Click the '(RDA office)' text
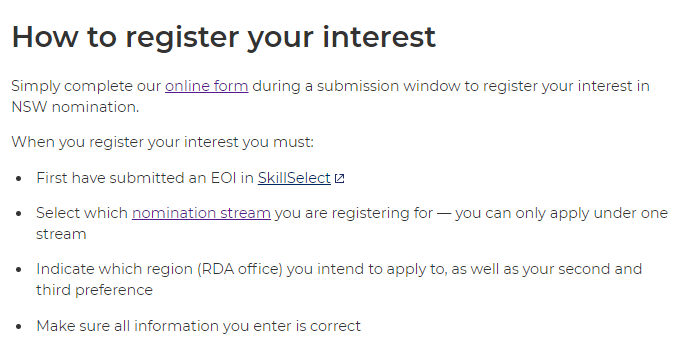The image size is (674, 361). (x=240, y=269)
